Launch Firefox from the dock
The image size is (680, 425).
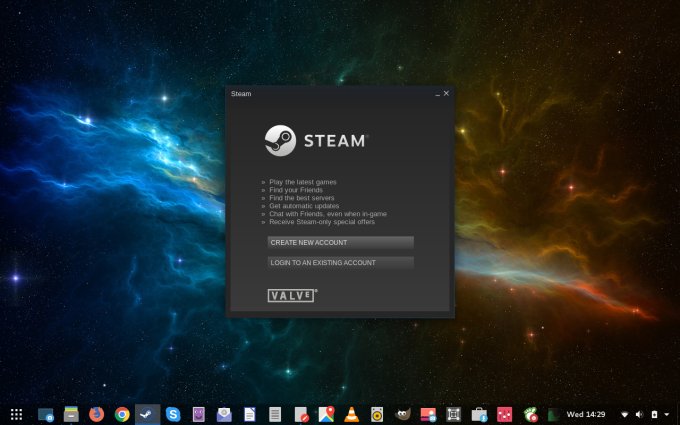click(96, 414)
